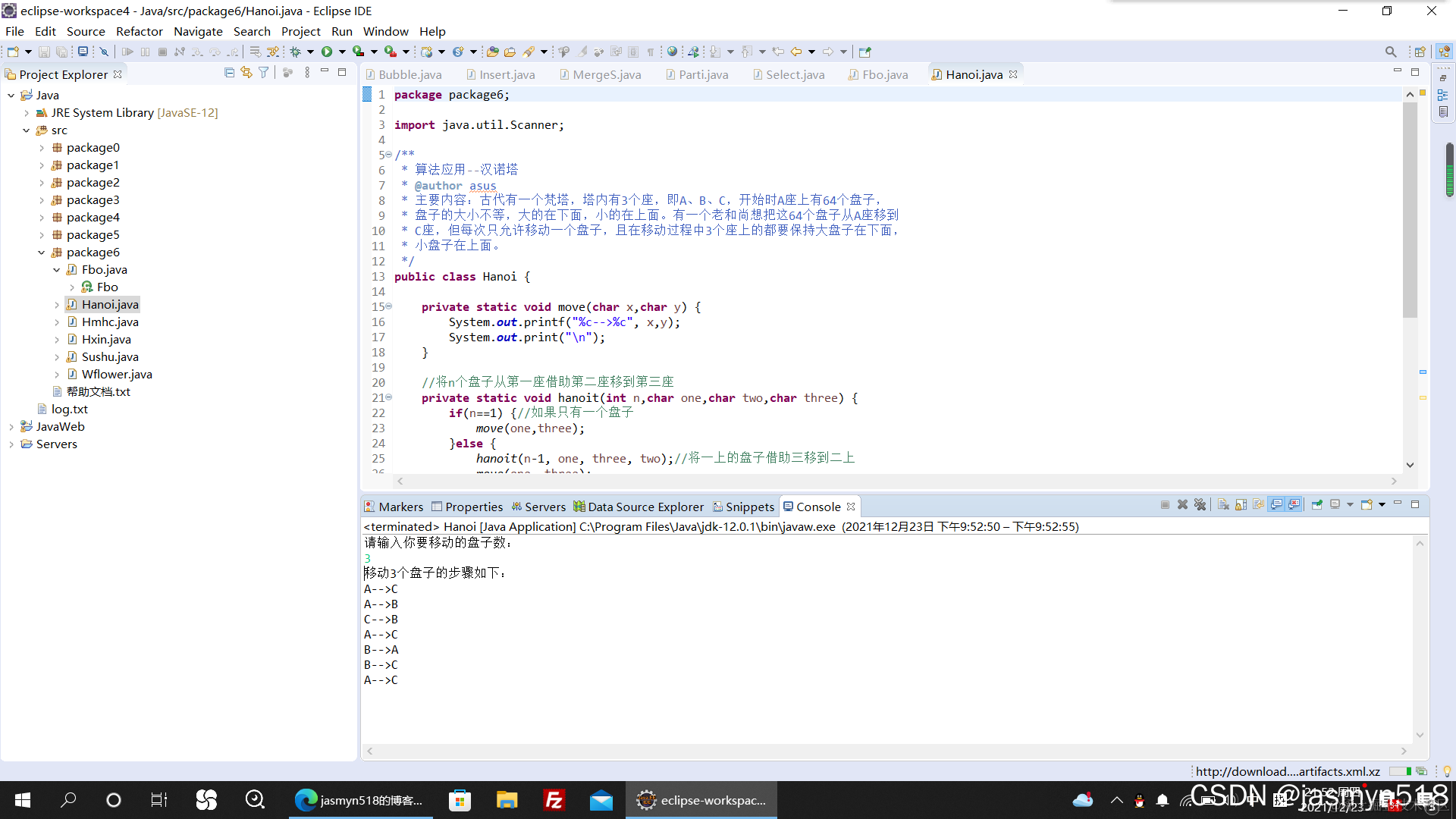The width and height of the screenshot is (1456, 819).
Task: Click editor horizontal scrollbar
Action: pyautogui.click(x=896, y=481)
